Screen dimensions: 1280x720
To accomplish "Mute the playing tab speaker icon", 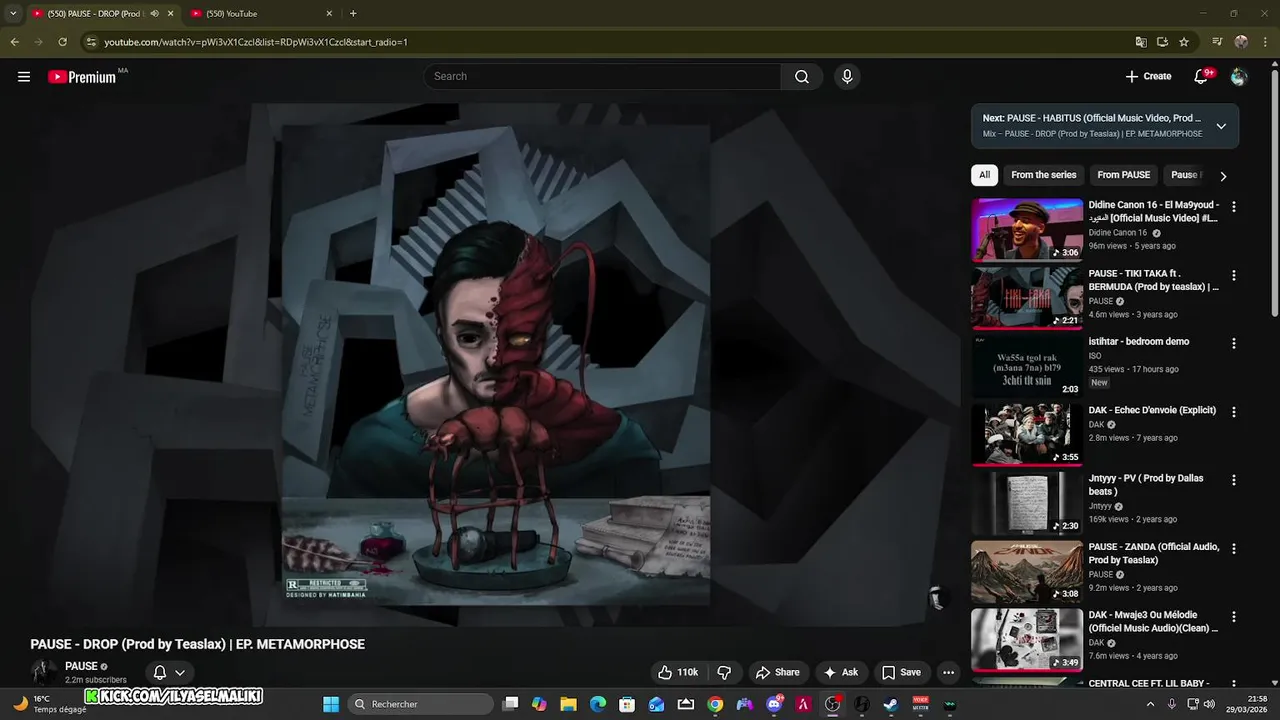I will coord(154,14).
